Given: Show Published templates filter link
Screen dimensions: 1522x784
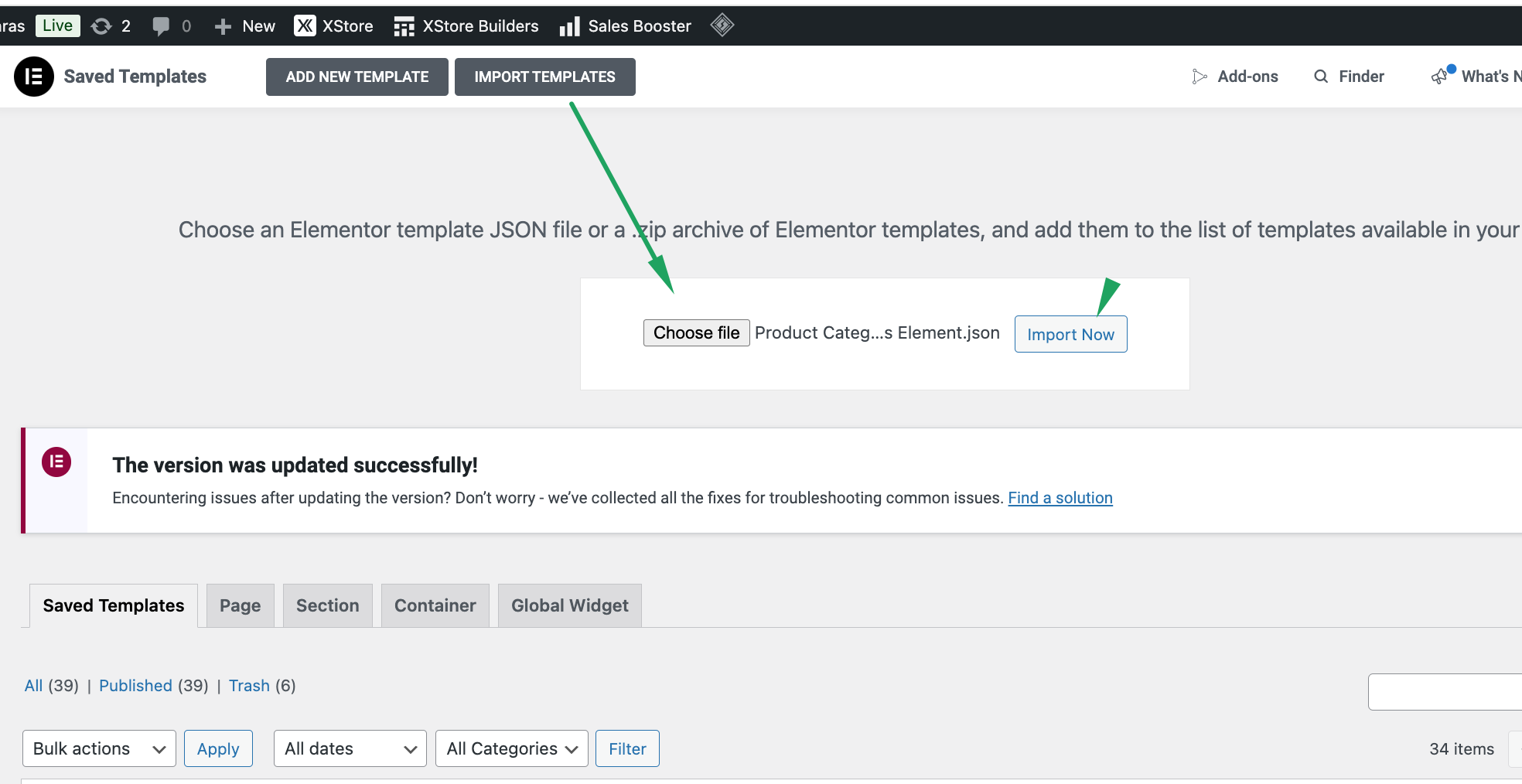Looking at the screenshot, I should [135, 686].
